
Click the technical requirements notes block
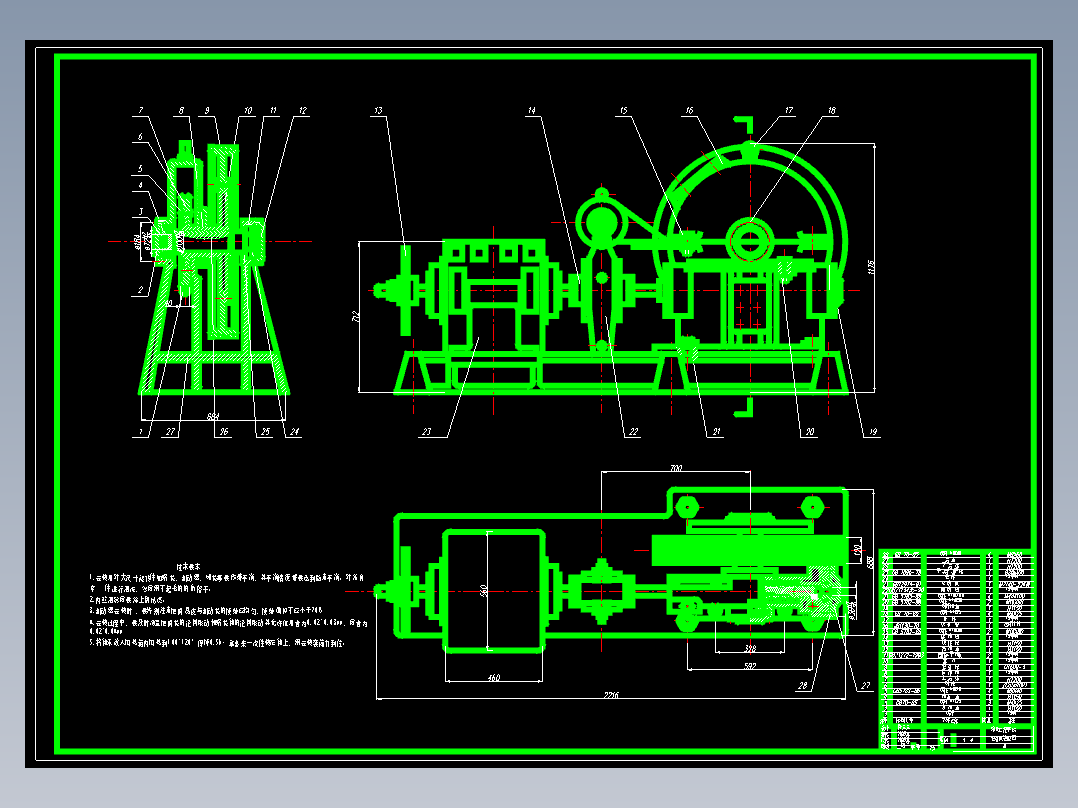coord(228,604)
